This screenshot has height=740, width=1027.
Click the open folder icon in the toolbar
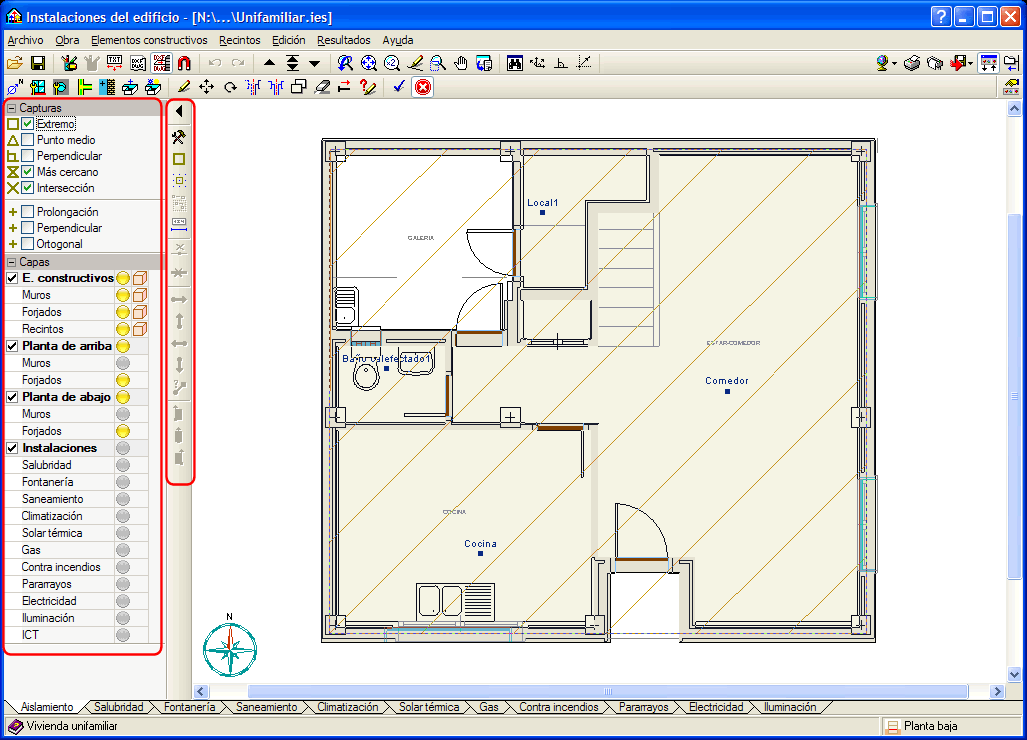coord(15,64)
